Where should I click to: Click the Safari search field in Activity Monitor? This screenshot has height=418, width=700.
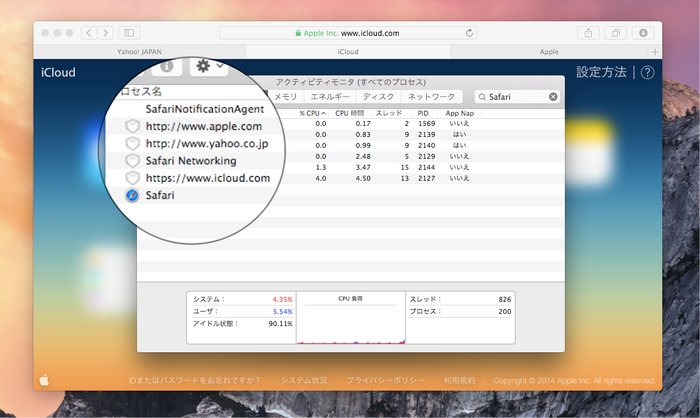click(517, 96)
